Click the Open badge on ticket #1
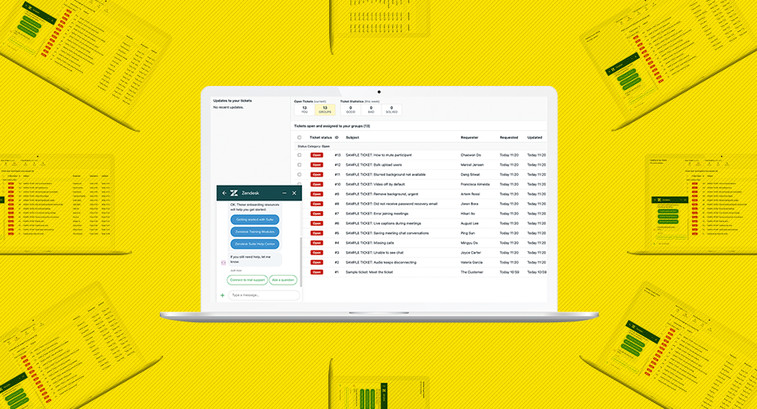Image resolution: width=757 pixels, height=409 pixels. [317, 272]
